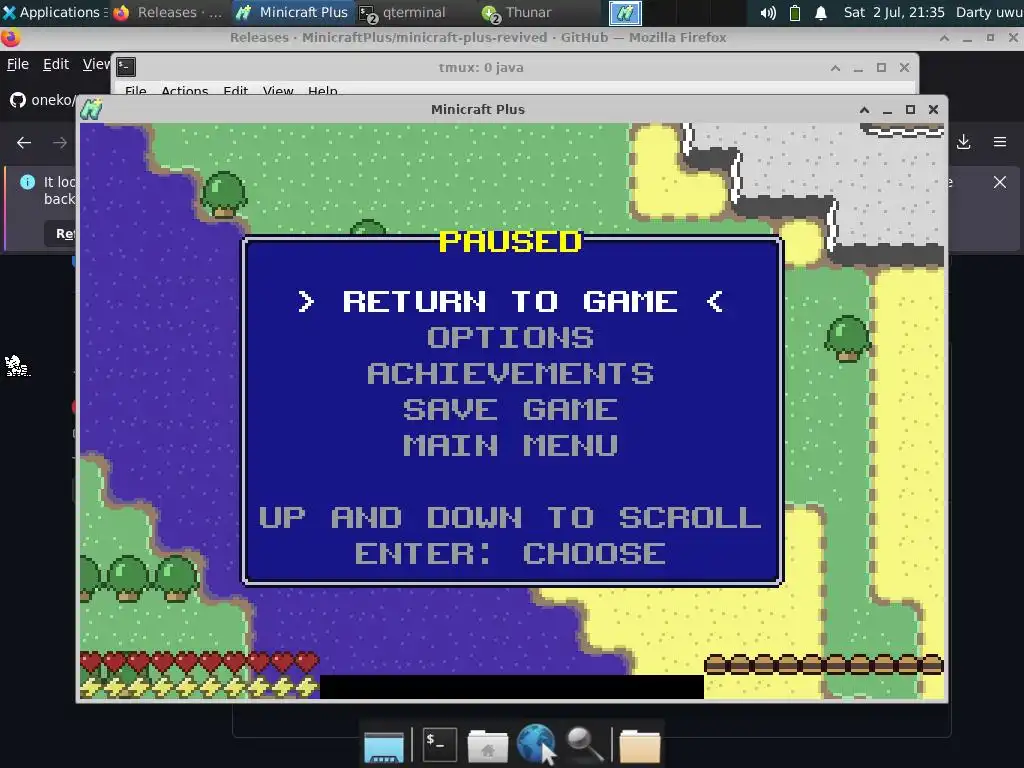The width and height of the screenshot is (1024, 768).
Task: Open notifications bell in system tray
Action: 821,12
